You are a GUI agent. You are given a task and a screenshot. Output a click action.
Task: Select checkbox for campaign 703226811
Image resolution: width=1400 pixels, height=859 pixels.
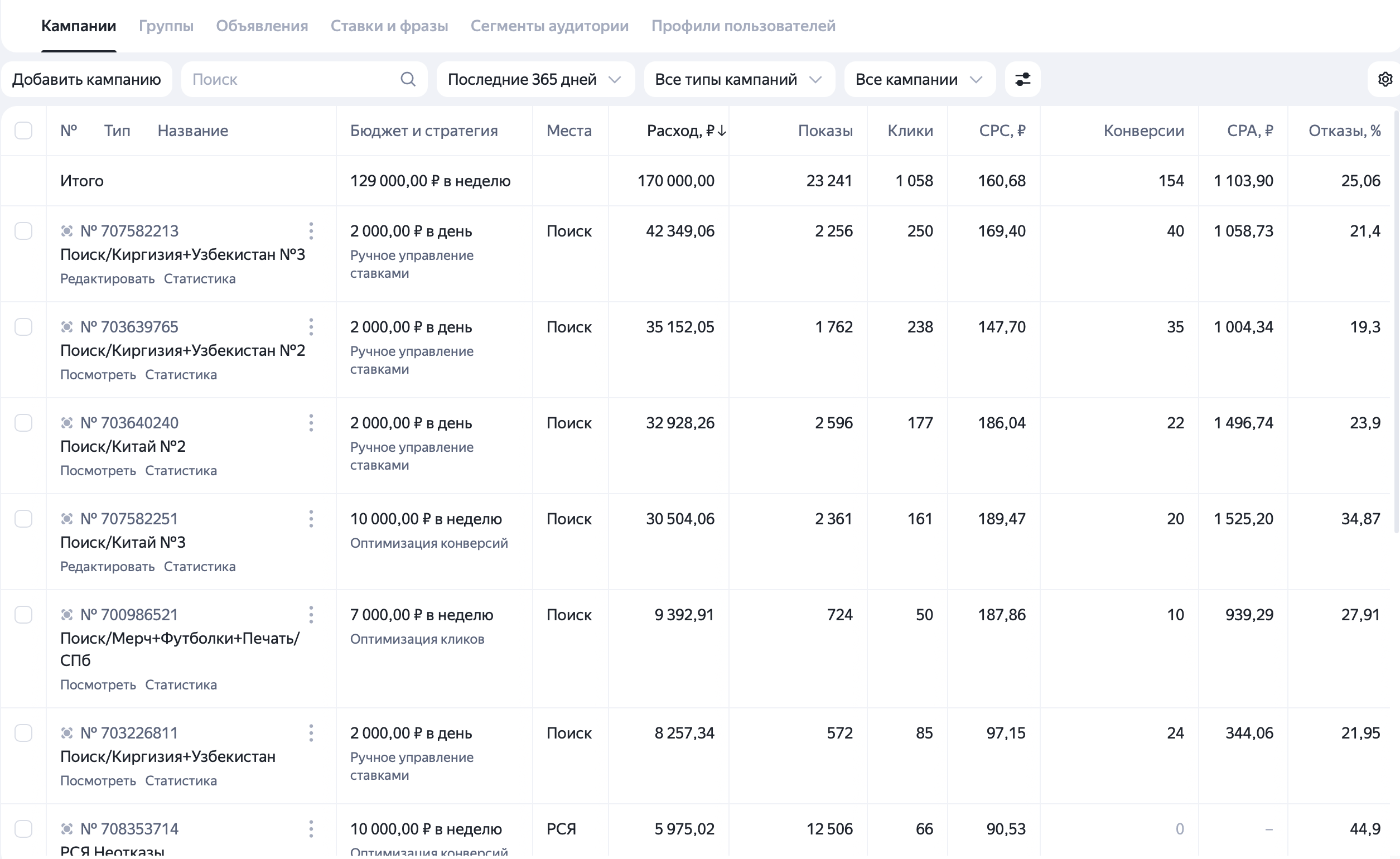23,733
